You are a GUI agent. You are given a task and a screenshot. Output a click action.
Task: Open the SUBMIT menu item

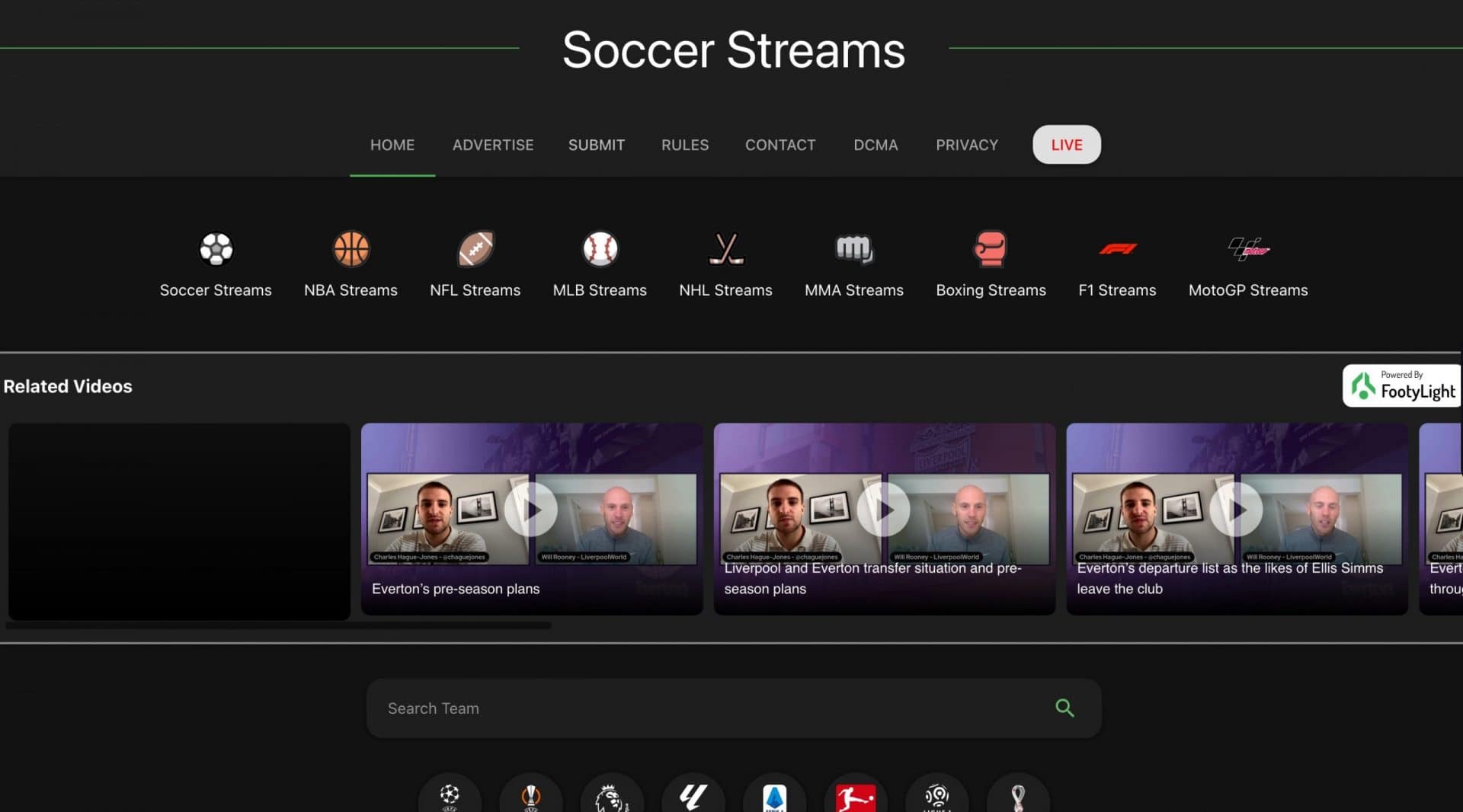point(597,145)
